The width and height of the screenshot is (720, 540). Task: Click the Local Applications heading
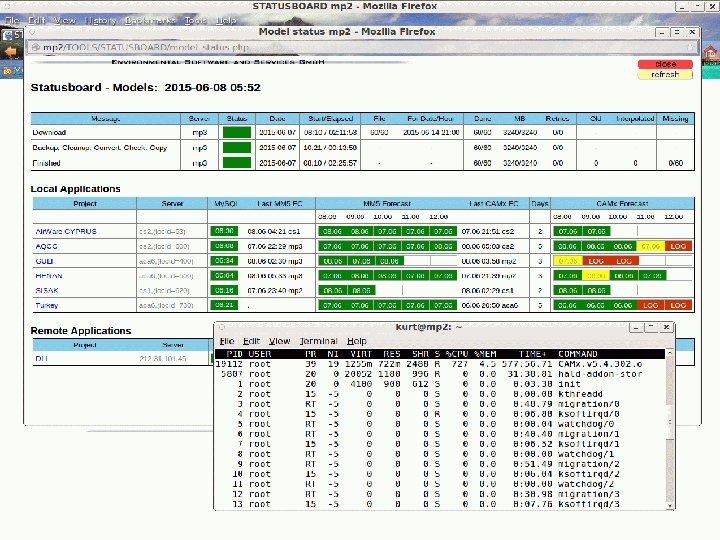(x=75, y=189)
